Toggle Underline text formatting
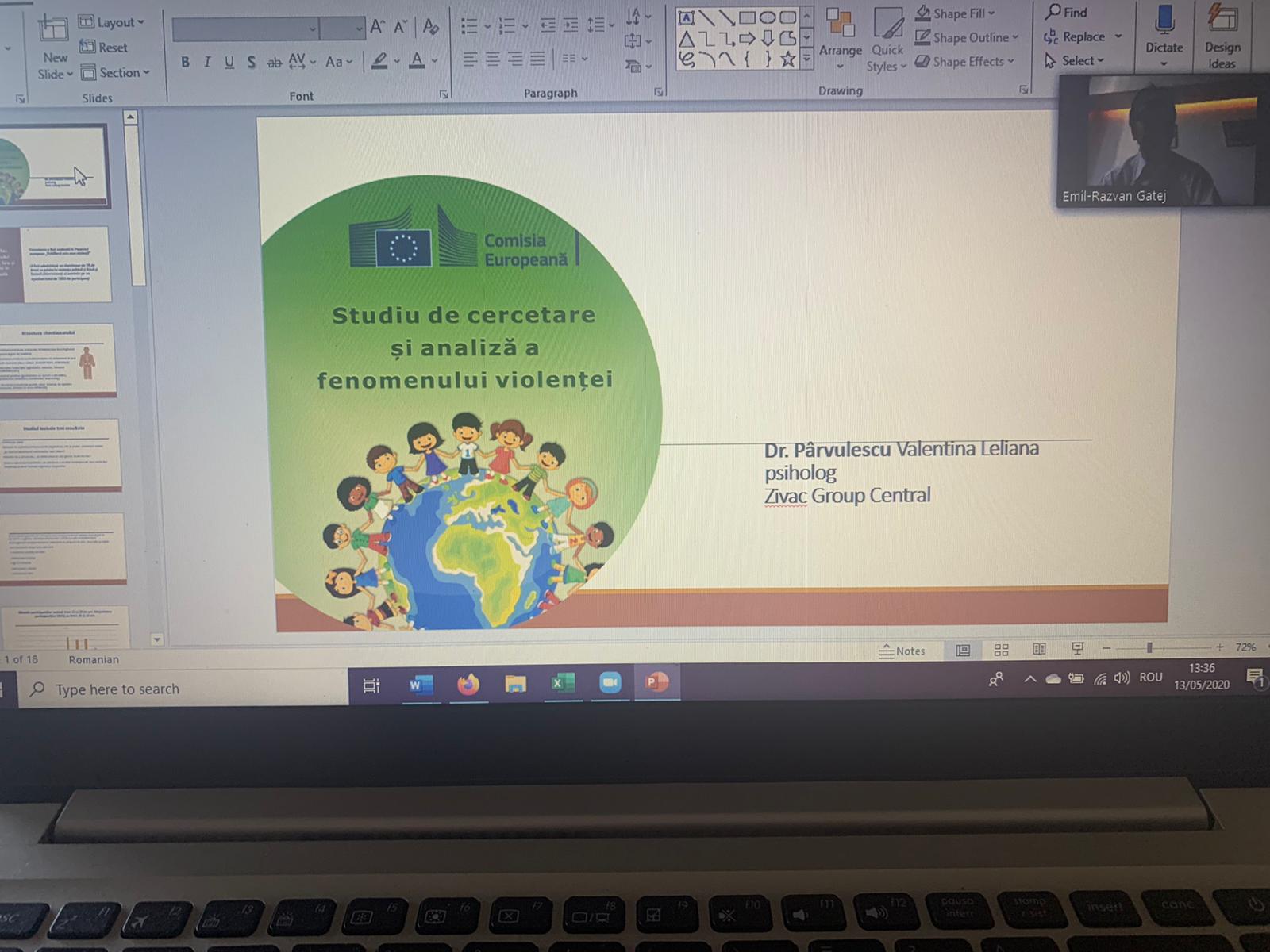 (229, 62)
